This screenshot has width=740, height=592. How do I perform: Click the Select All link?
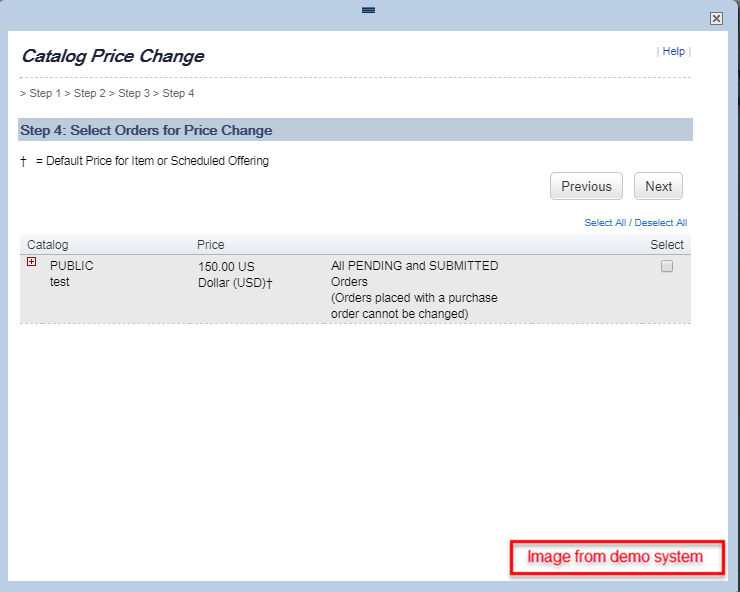605,223
